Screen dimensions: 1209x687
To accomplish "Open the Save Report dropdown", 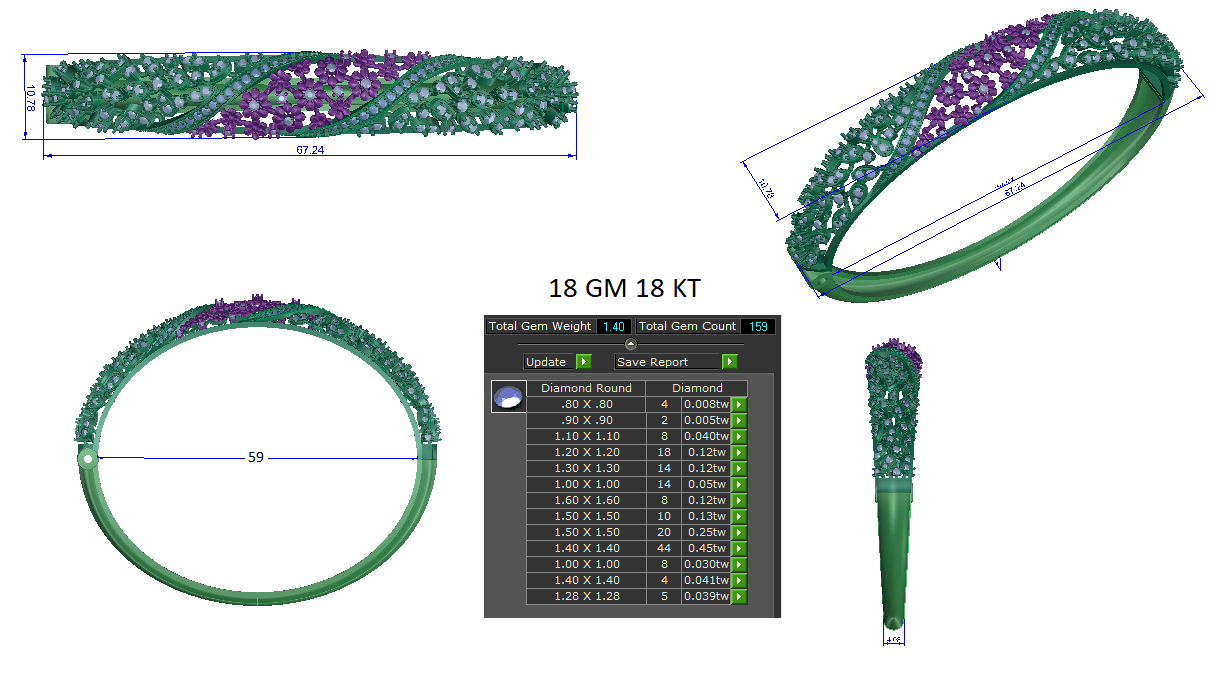I will click(667, 362).
